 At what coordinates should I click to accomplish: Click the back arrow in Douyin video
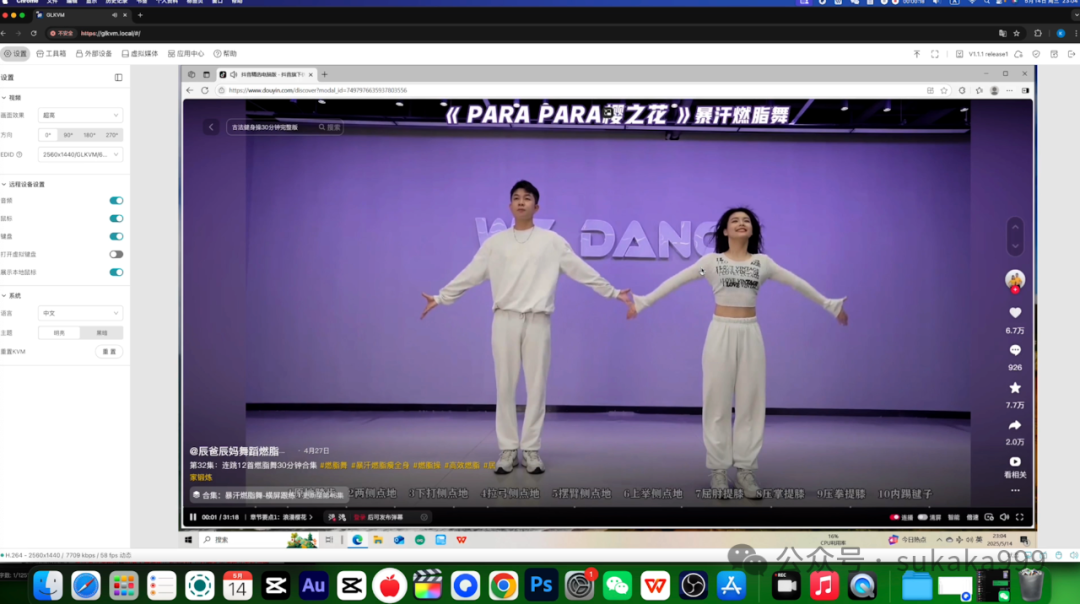point(211,127)
